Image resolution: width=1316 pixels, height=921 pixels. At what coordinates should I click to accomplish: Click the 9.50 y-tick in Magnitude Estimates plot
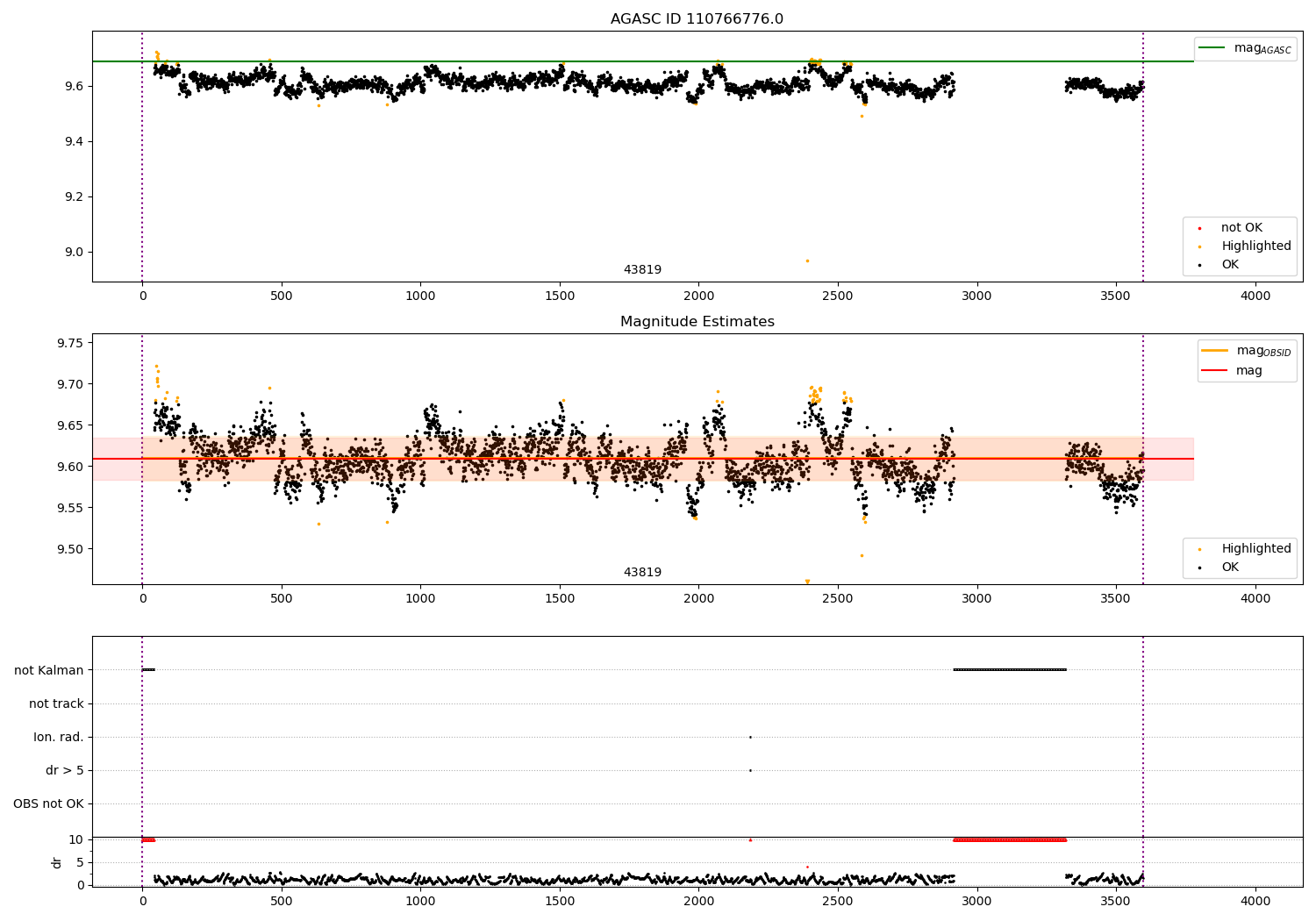69,550
